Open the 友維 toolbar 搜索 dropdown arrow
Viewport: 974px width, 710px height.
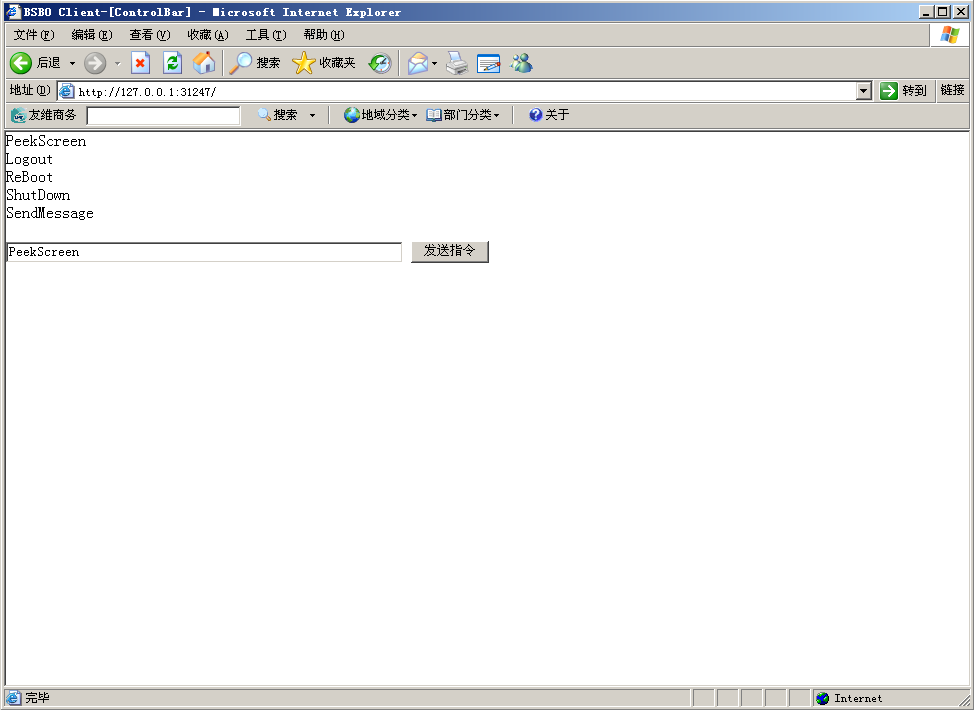pos(312,115)
